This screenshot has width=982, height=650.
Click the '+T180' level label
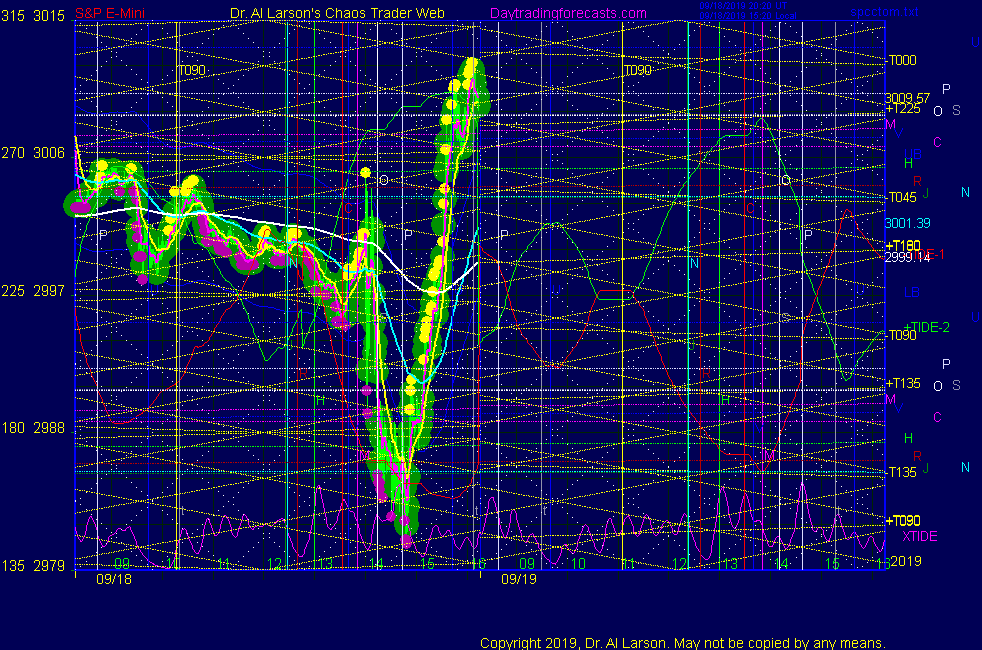(x=902, y=245)
